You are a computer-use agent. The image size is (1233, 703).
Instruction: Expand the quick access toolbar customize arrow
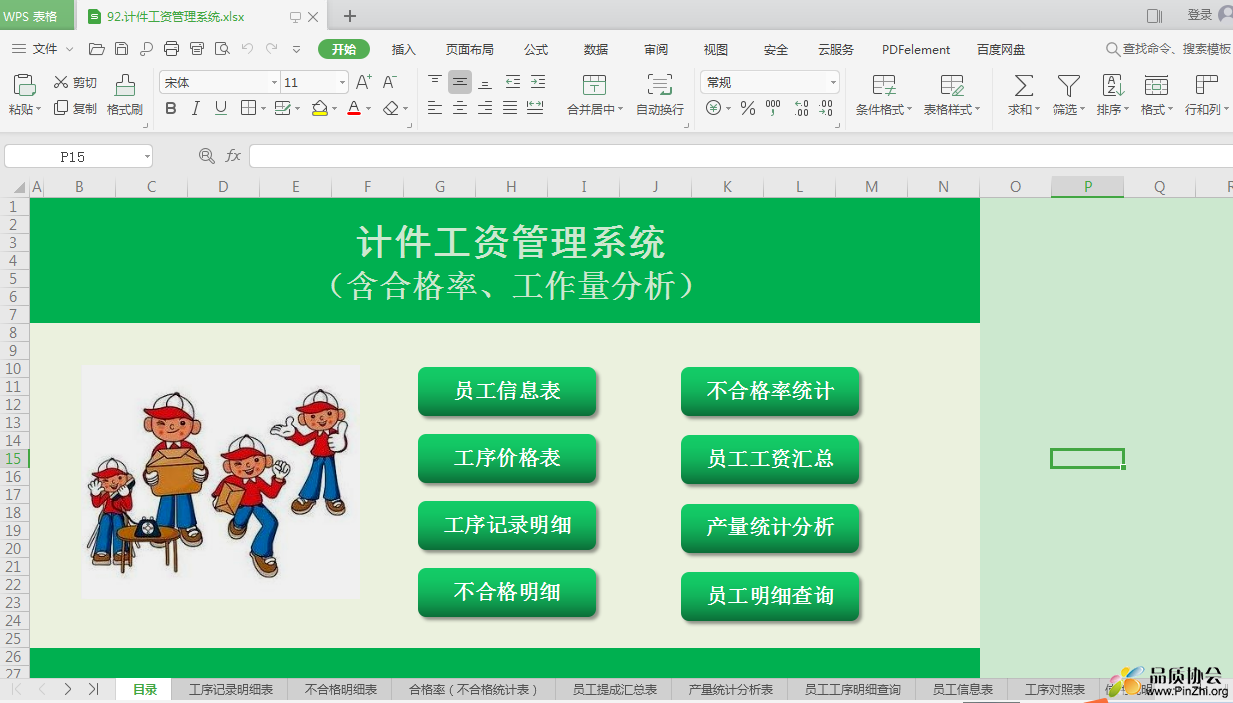click(x=296, y=49)
